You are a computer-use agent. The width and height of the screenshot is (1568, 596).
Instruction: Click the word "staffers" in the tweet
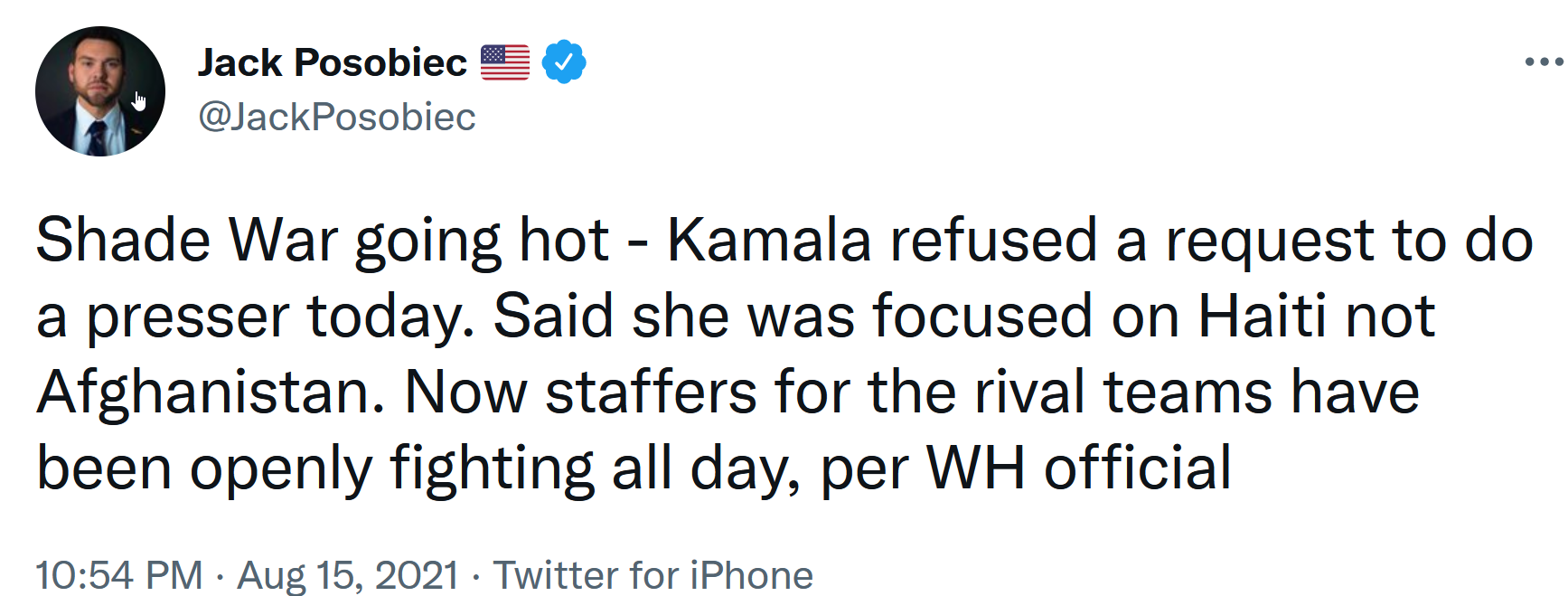tap(651, 393)
